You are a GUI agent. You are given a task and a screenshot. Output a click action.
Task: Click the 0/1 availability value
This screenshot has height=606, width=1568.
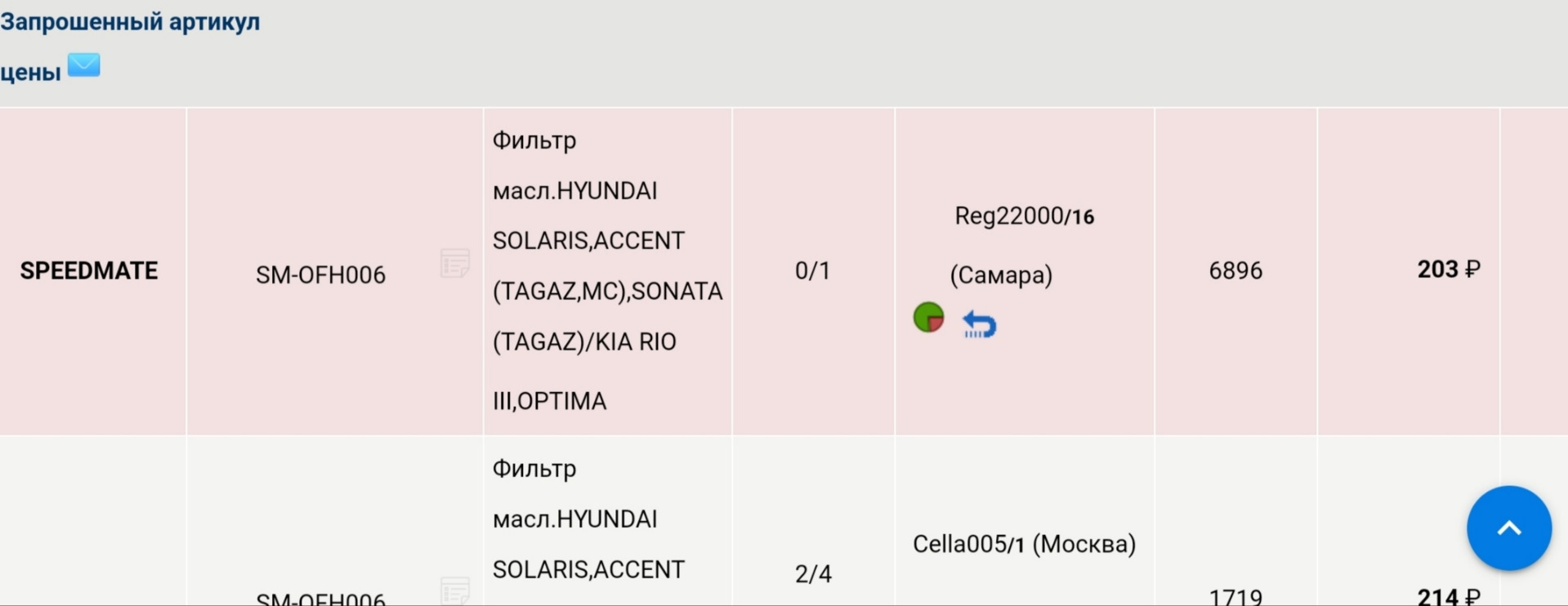click(812, 271)
